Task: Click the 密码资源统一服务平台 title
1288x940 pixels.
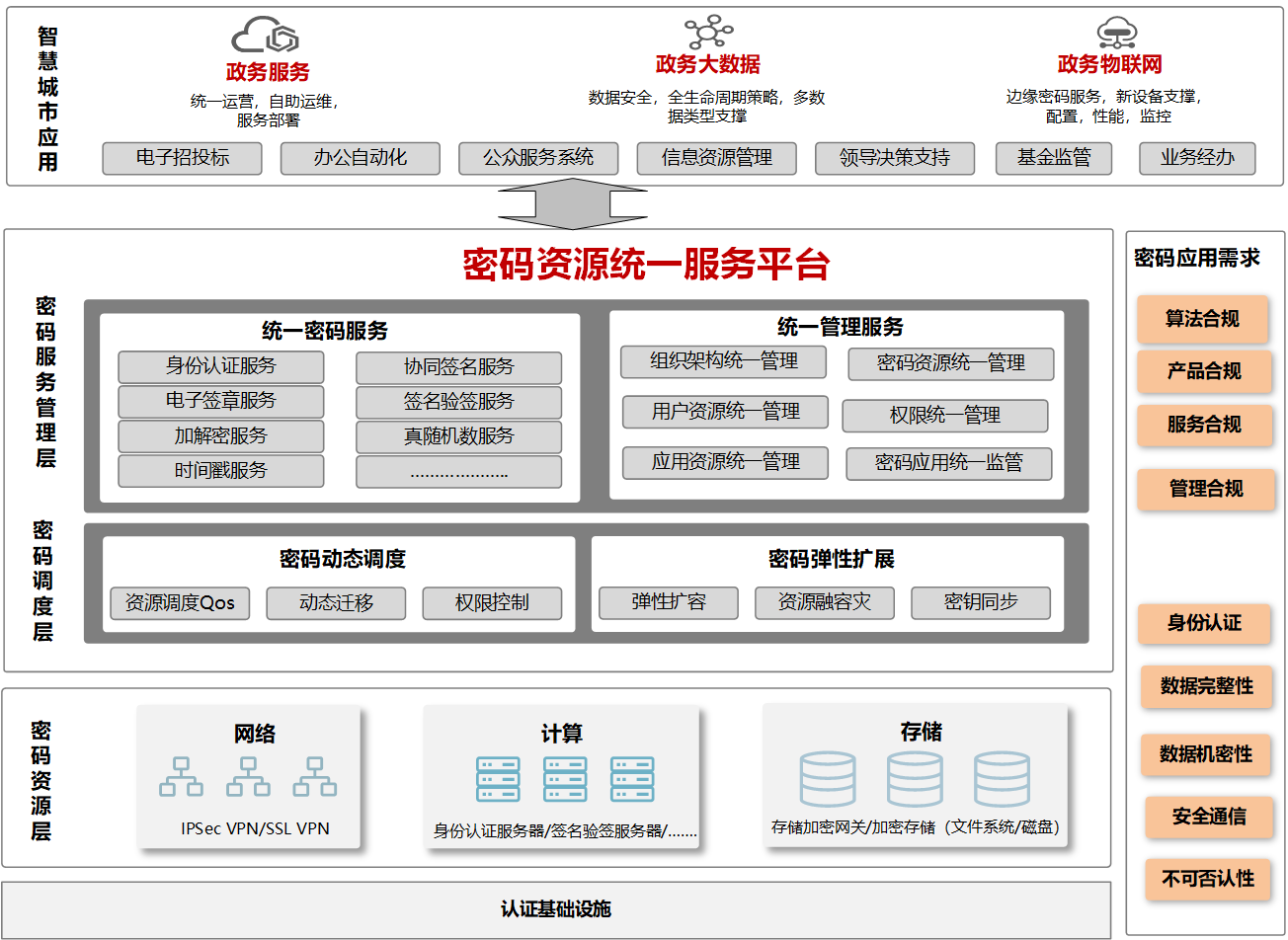Action: 646,265
